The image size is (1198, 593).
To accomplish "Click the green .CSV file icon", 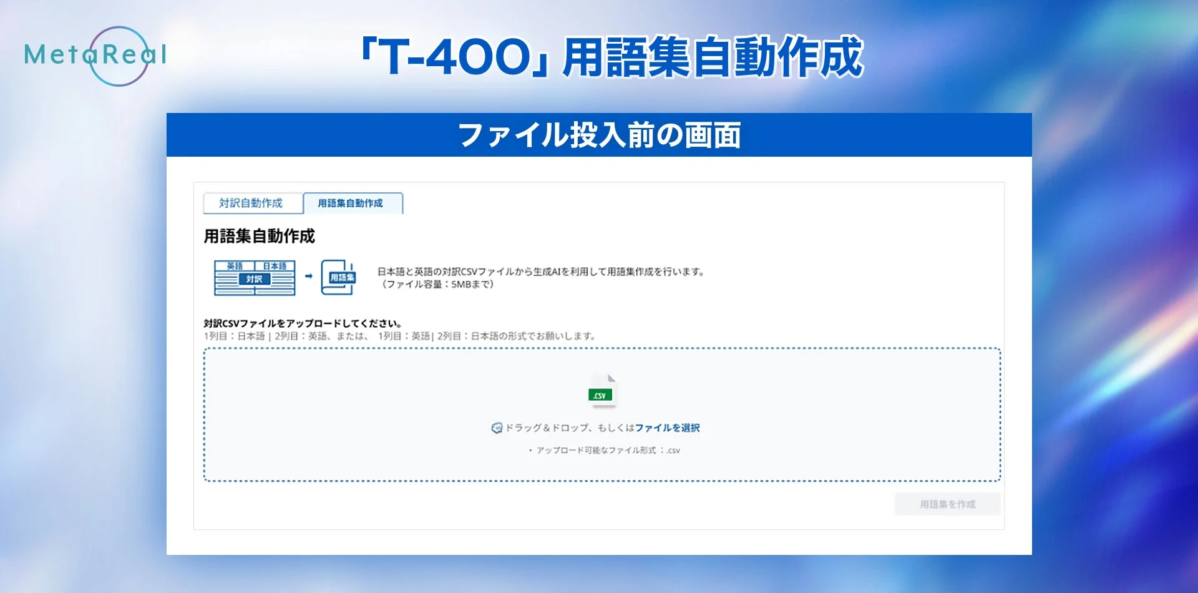I will 601,392.
